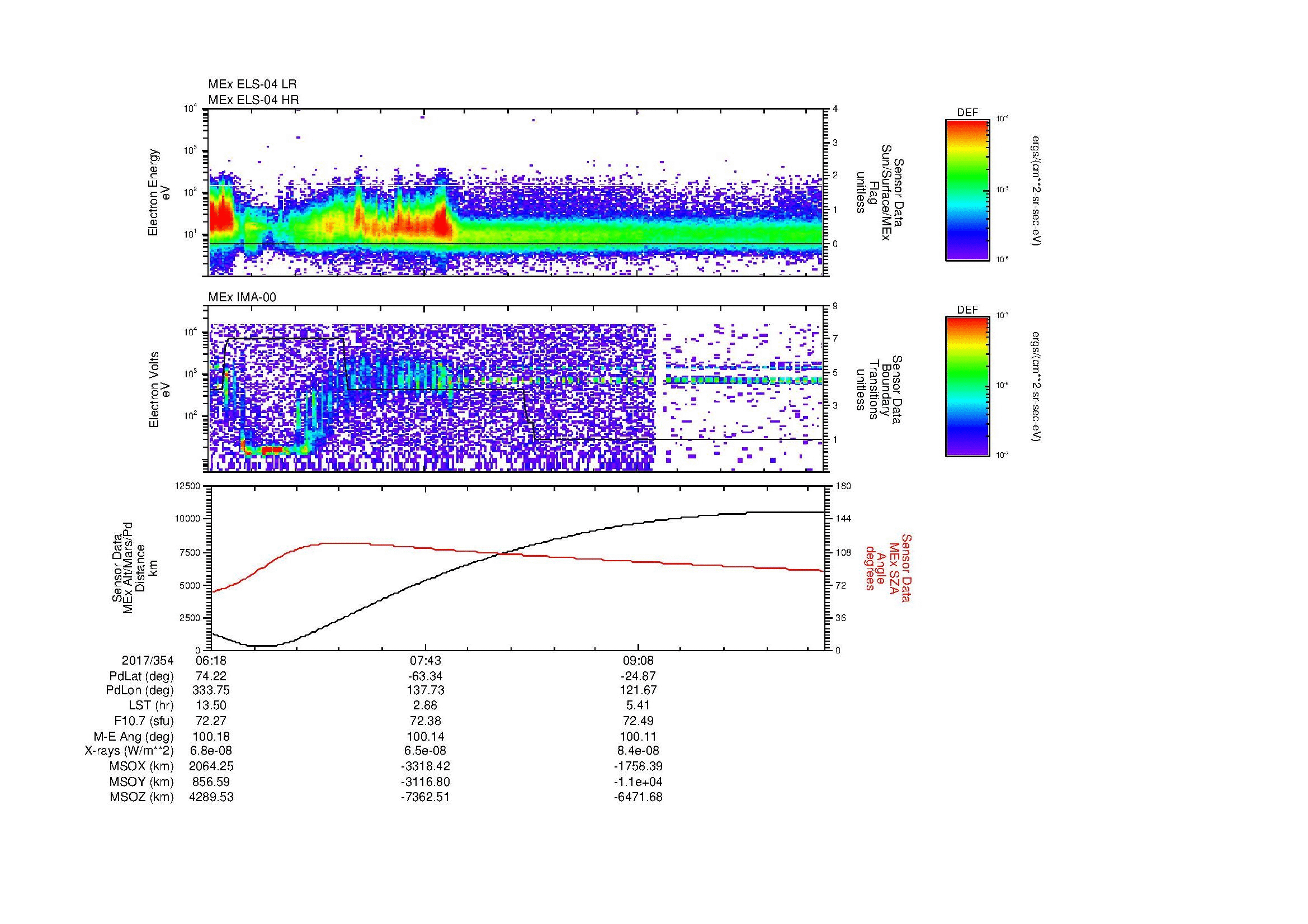Screen dimensions: 1308x924
Task: Click the MSOX value '-1758.39'
Action: [x=638, y=766]
